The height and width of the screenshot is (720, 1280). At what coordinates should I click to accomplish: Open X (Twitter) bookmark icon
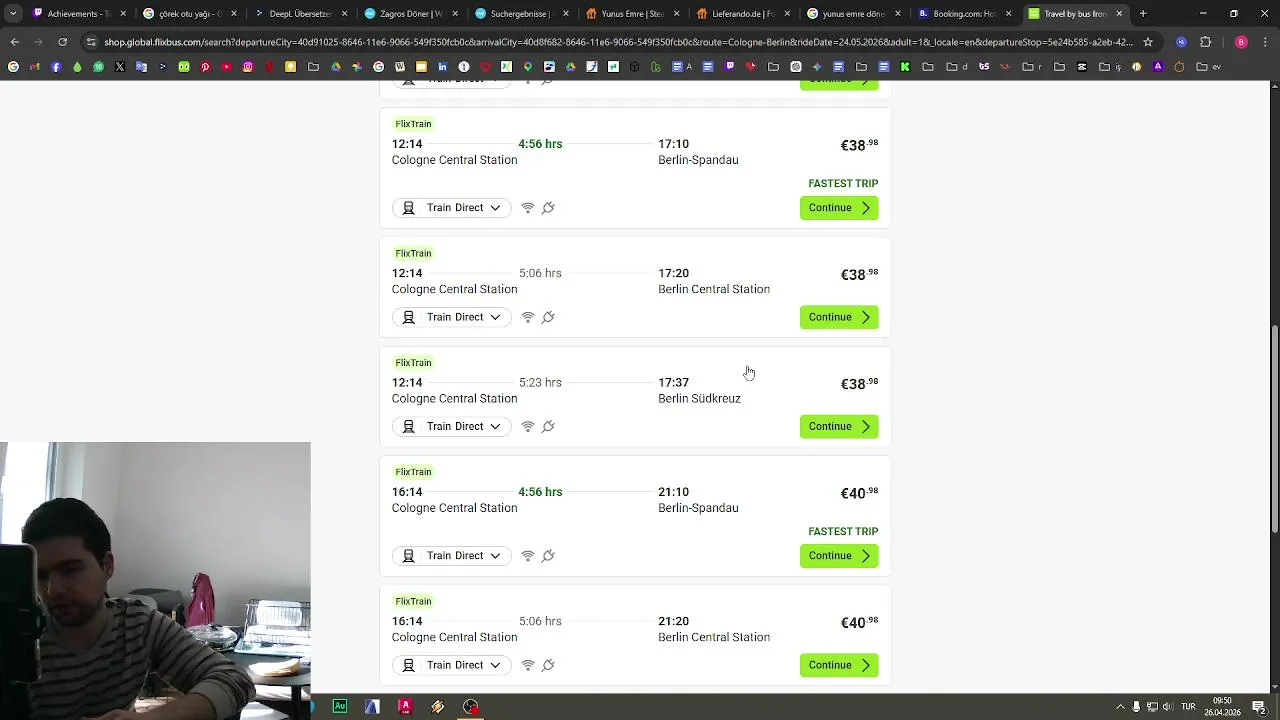120,67
